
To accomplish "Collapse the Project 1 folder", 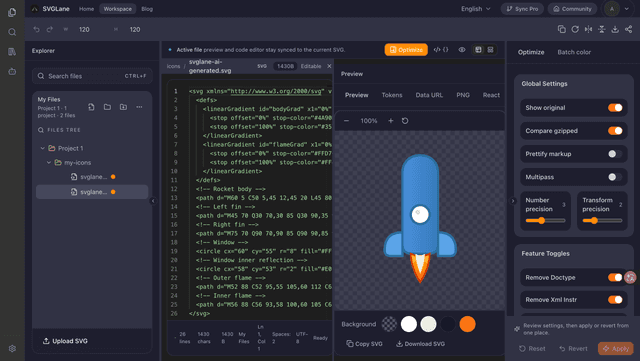I will pos(42,148).
